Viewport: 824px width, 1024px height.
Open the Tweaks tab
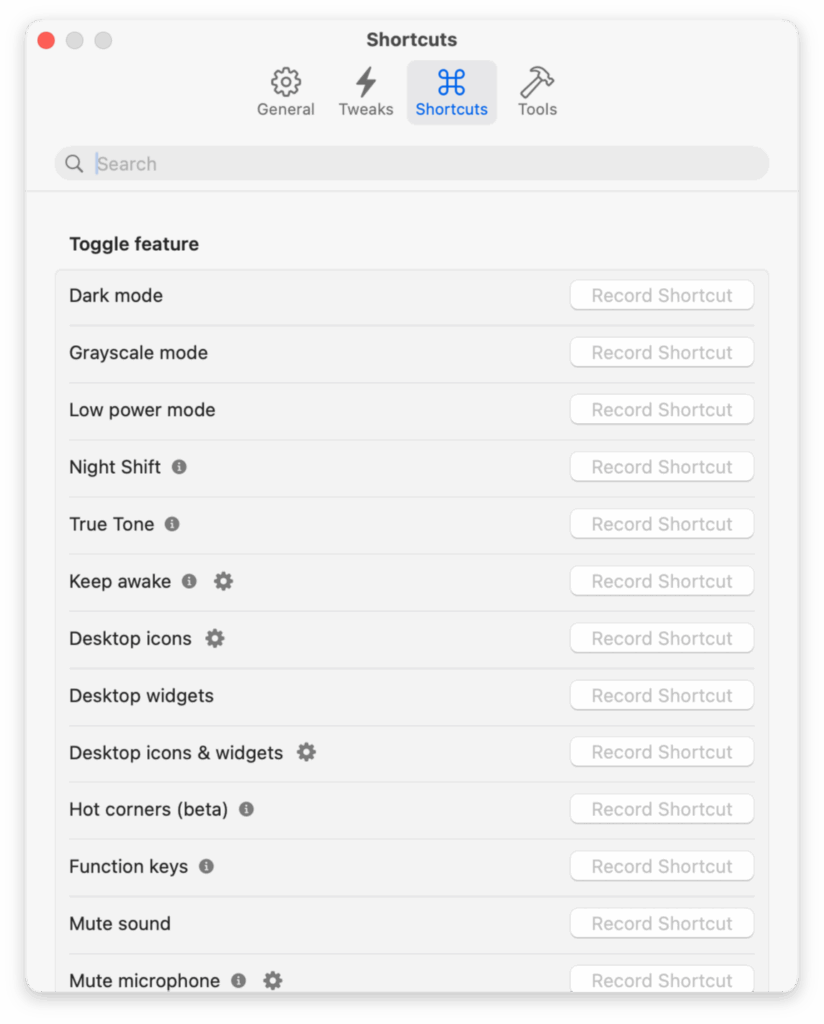(366, 92)
